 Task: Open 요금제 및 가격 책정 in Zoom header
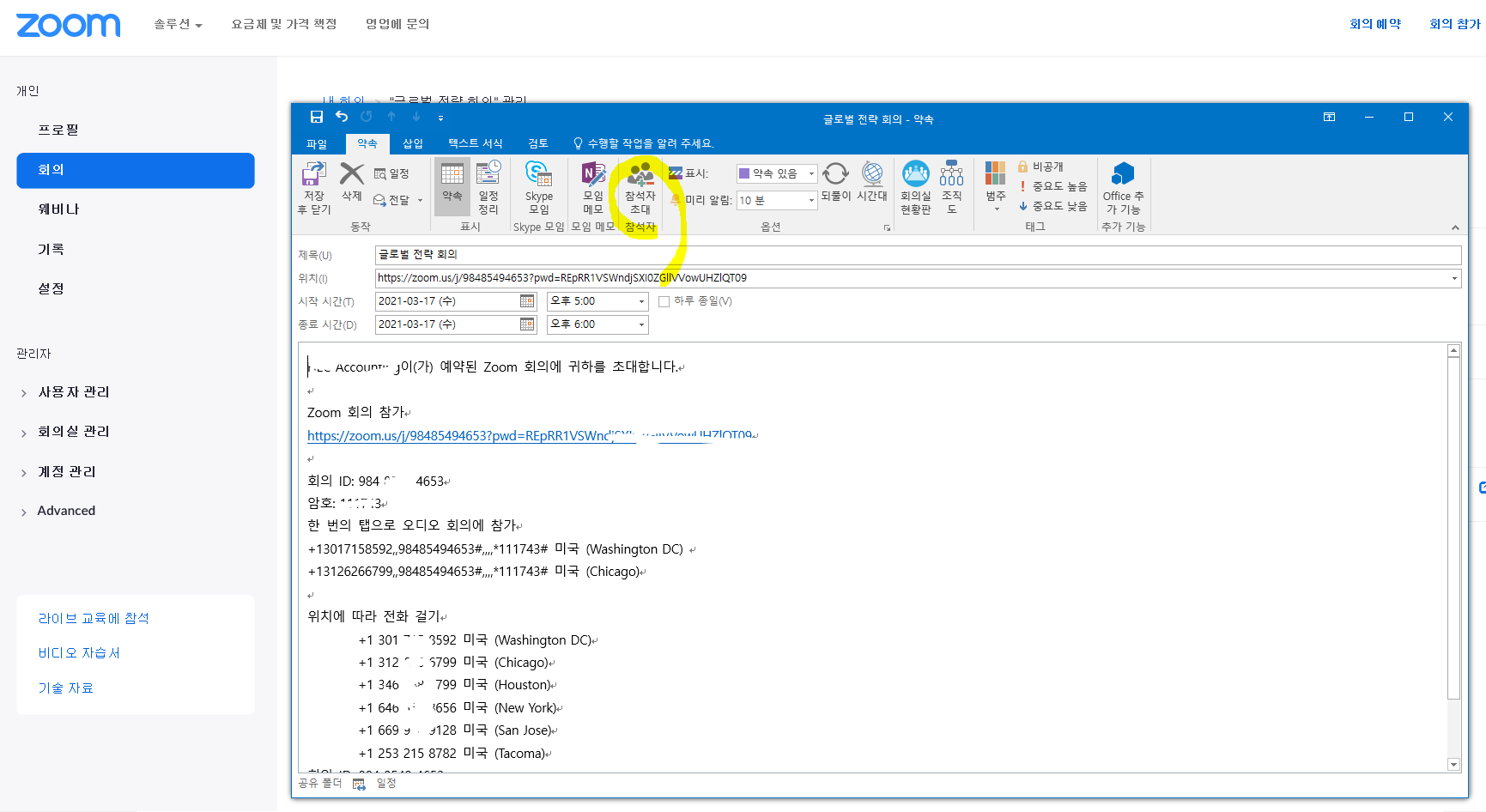click(284, 24)
